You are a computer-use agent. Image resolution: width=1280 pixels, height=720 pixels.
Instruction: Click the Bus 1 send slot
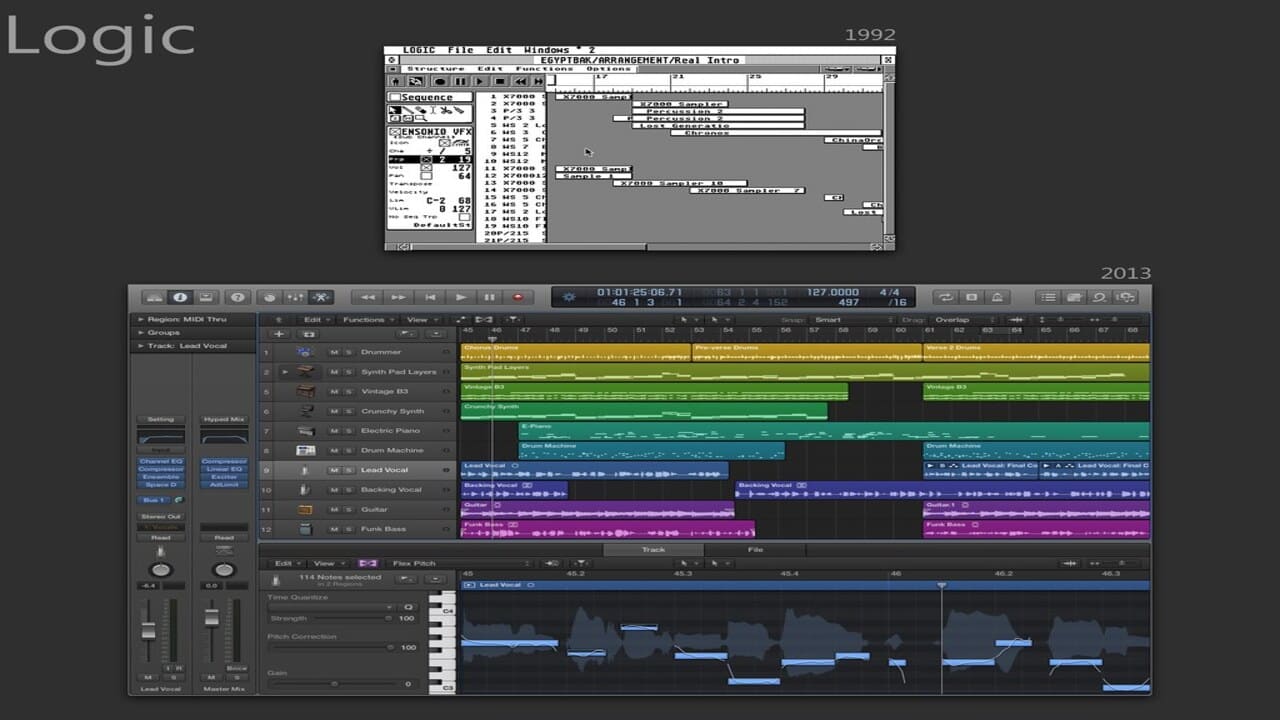[154, 500]
